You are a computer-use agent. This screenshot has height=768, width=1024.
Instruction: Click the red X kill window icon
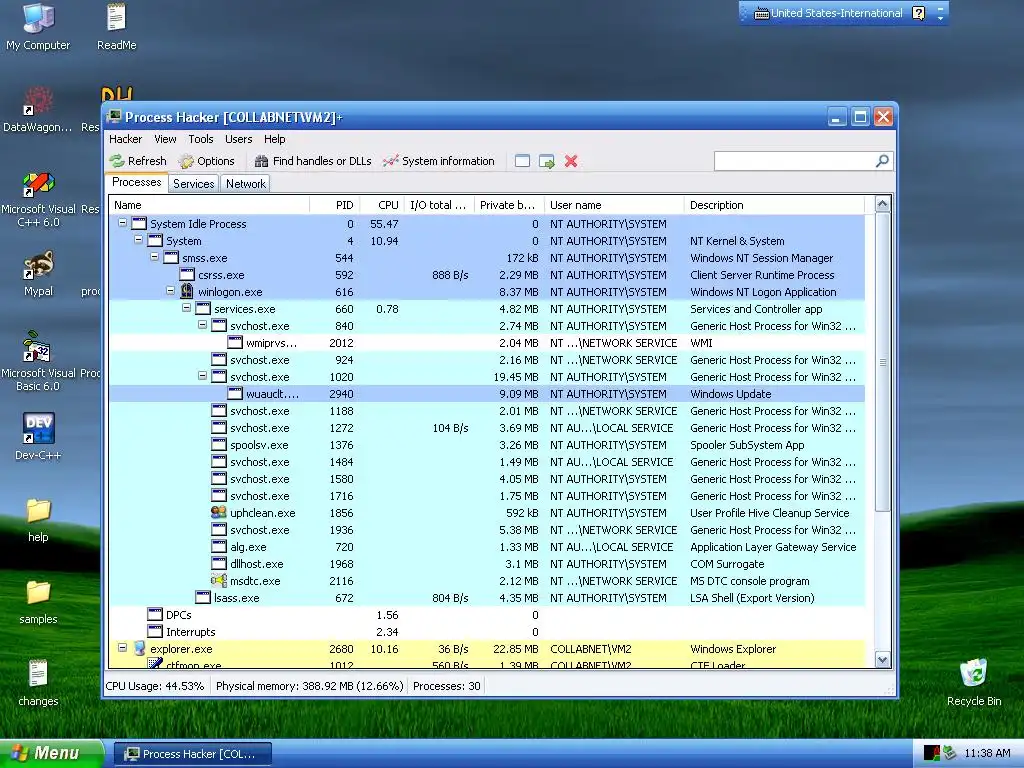point(571,161)
